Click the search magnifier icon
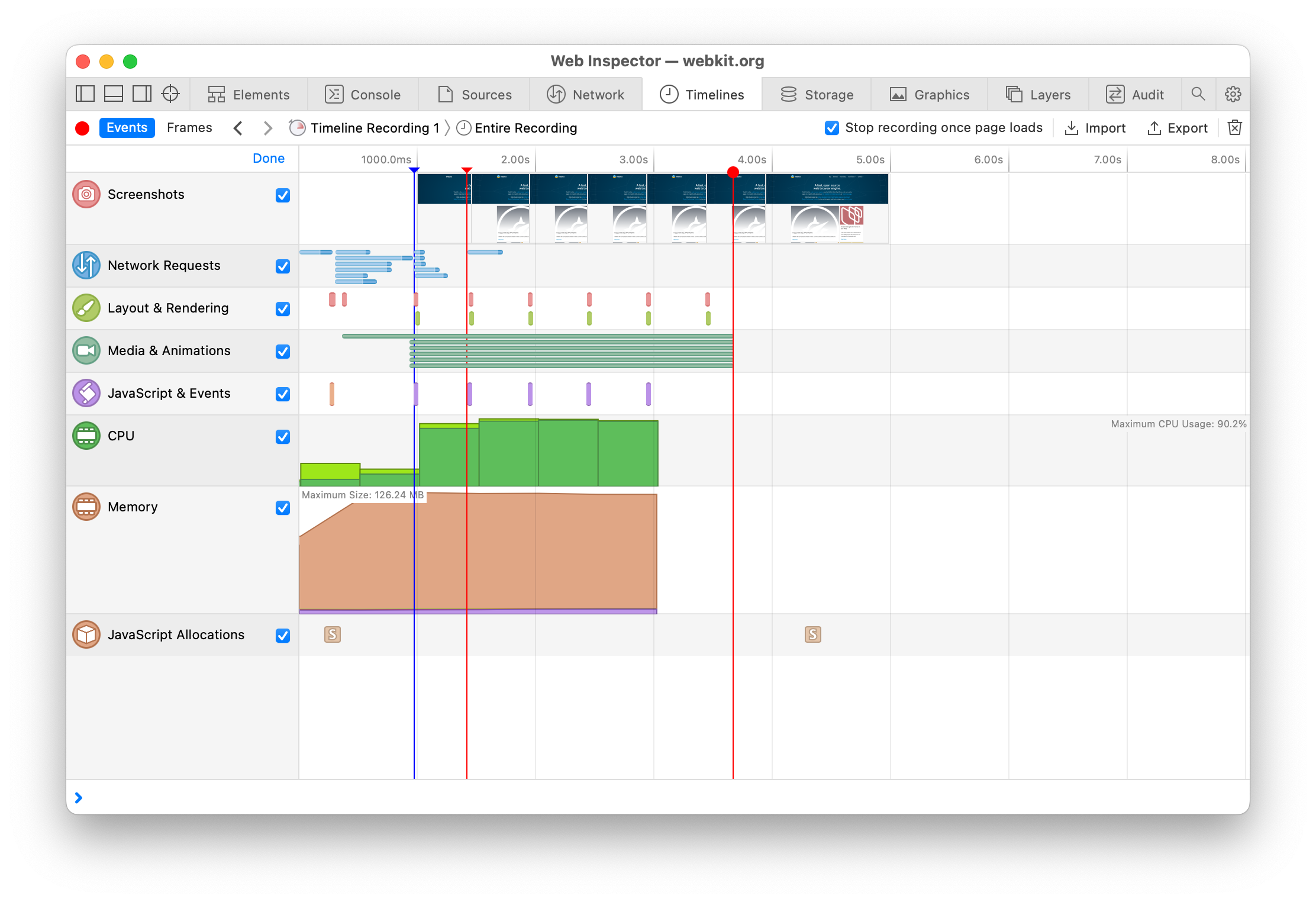Image resolution: width=1316 pixels, height=902 pixels. (x=1198, y=94)
